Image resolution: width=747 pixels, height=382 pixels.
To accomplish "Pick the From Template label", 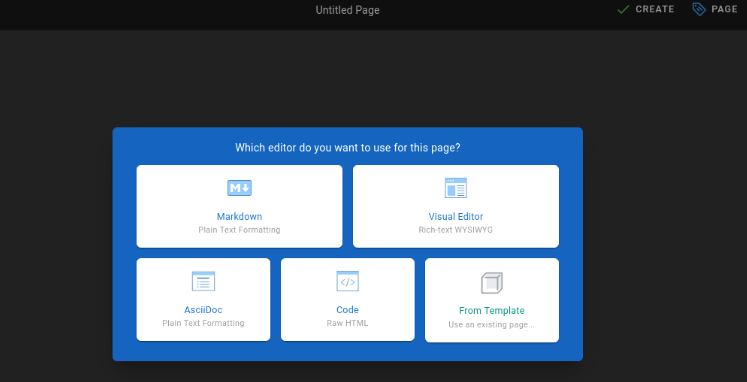I will (492, 311).
